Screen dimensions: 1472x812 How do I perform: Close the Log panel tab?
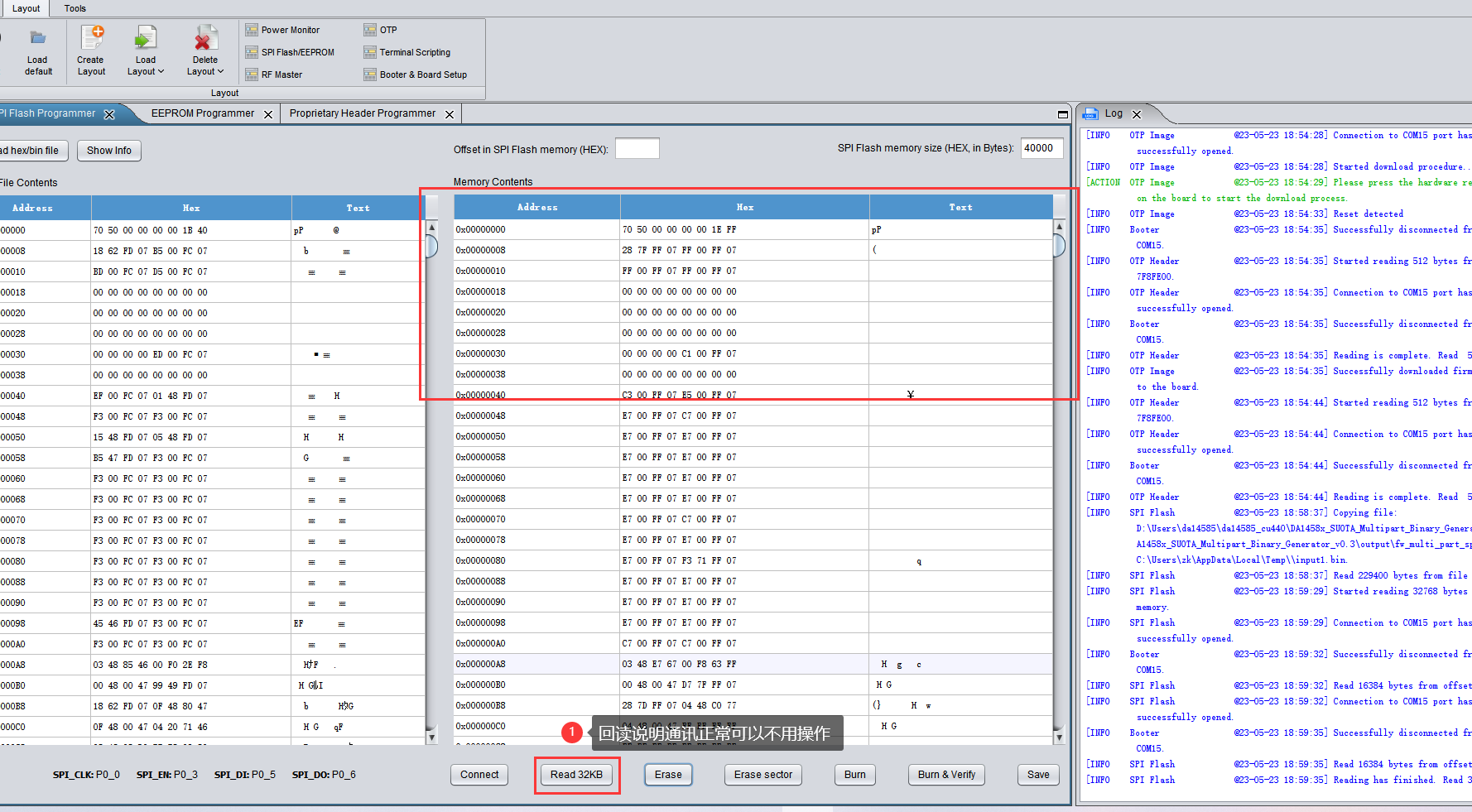(x=1137, y=114)
